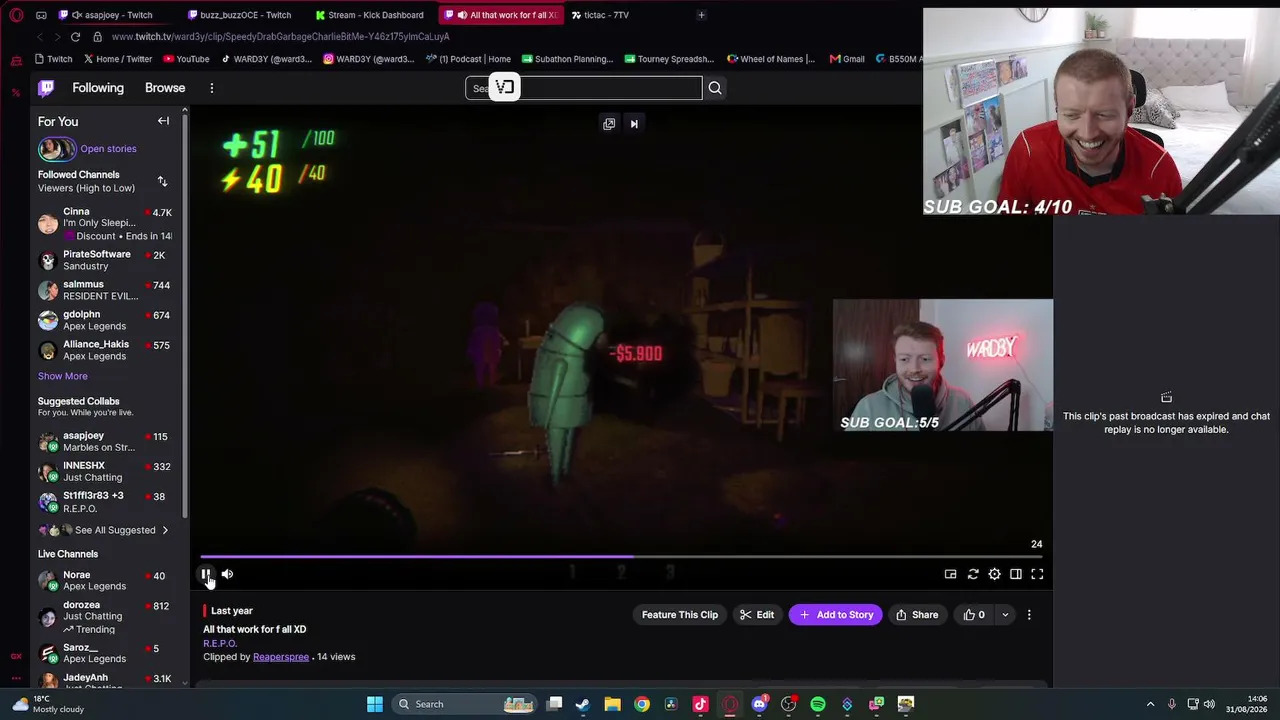Open Alliance_Hakis channel
Image resolution: width=1280 pixels, height=720 pixels.
(105, 350)
